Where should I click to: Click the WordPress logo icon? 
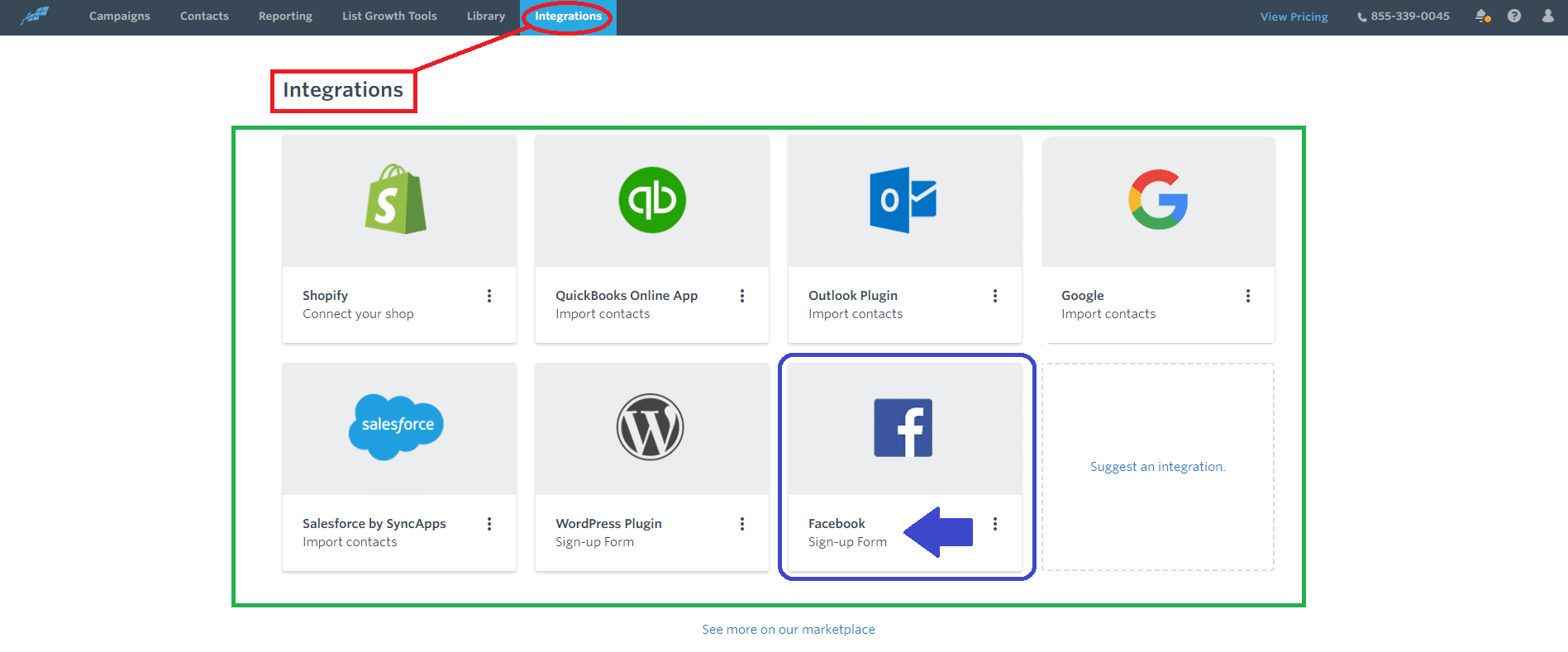click(651, 427)
